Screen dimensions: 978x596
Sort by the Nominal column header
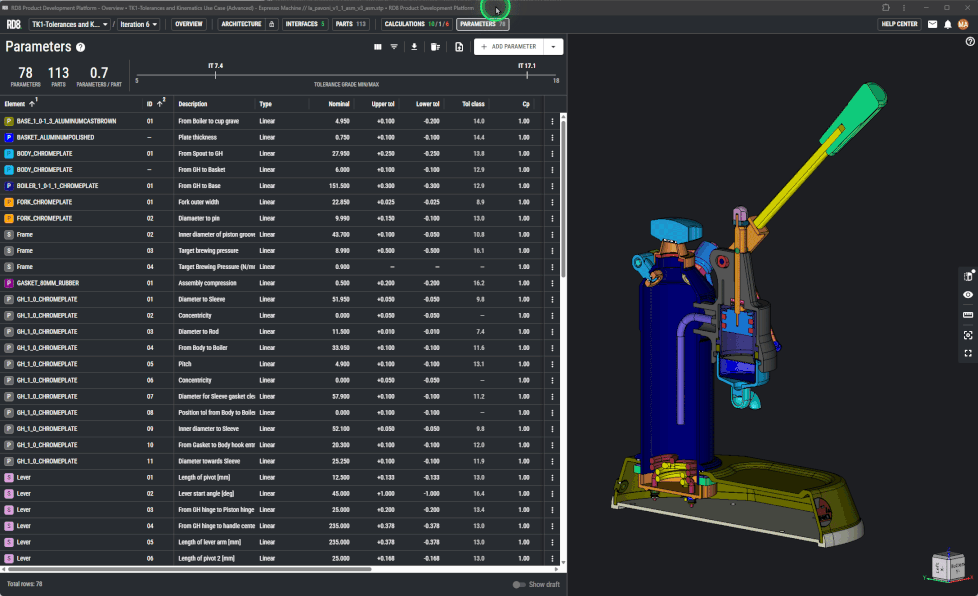point(339,104)
